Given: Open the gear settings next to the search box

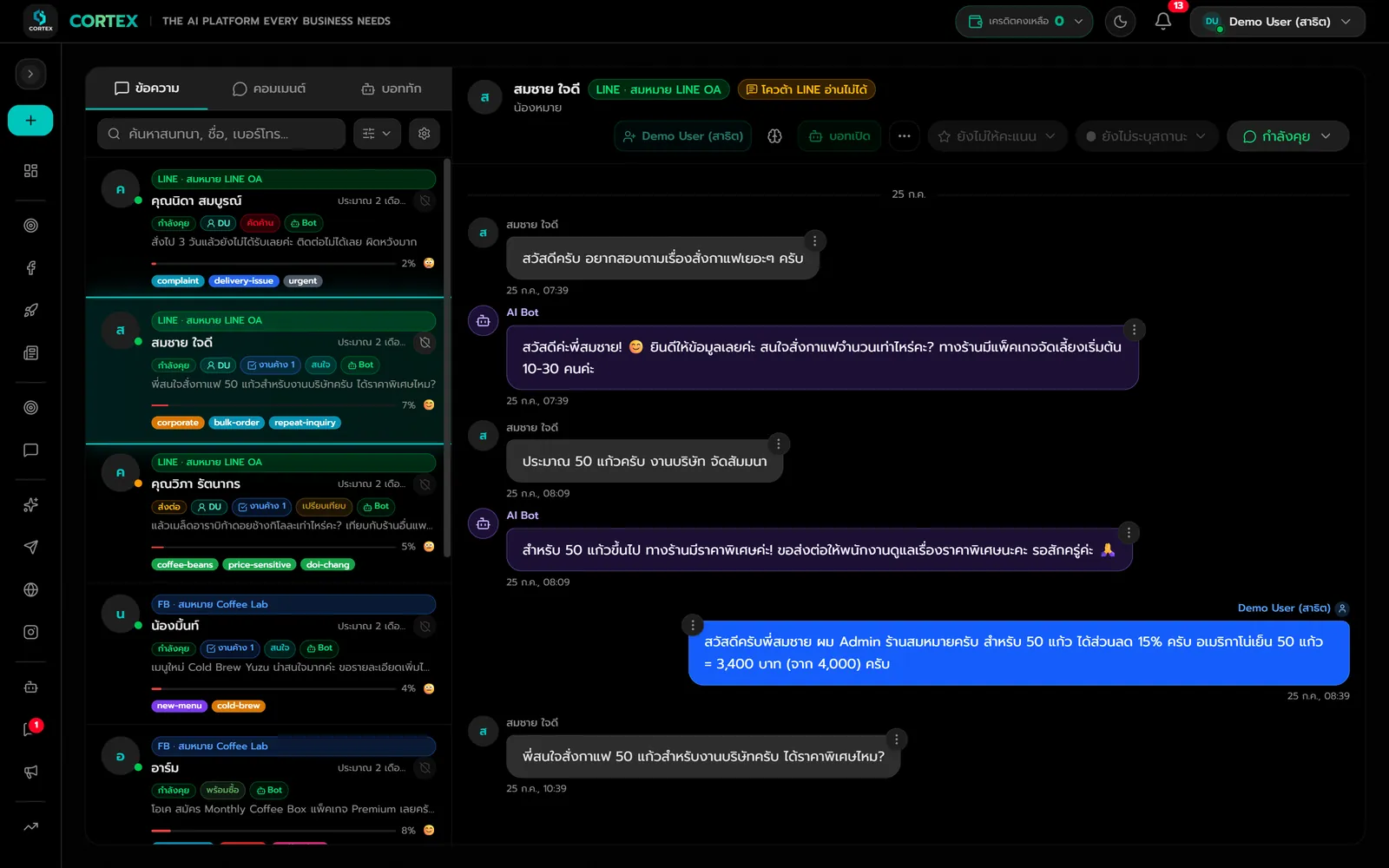Looking at the screenshot, I should 424,134.
